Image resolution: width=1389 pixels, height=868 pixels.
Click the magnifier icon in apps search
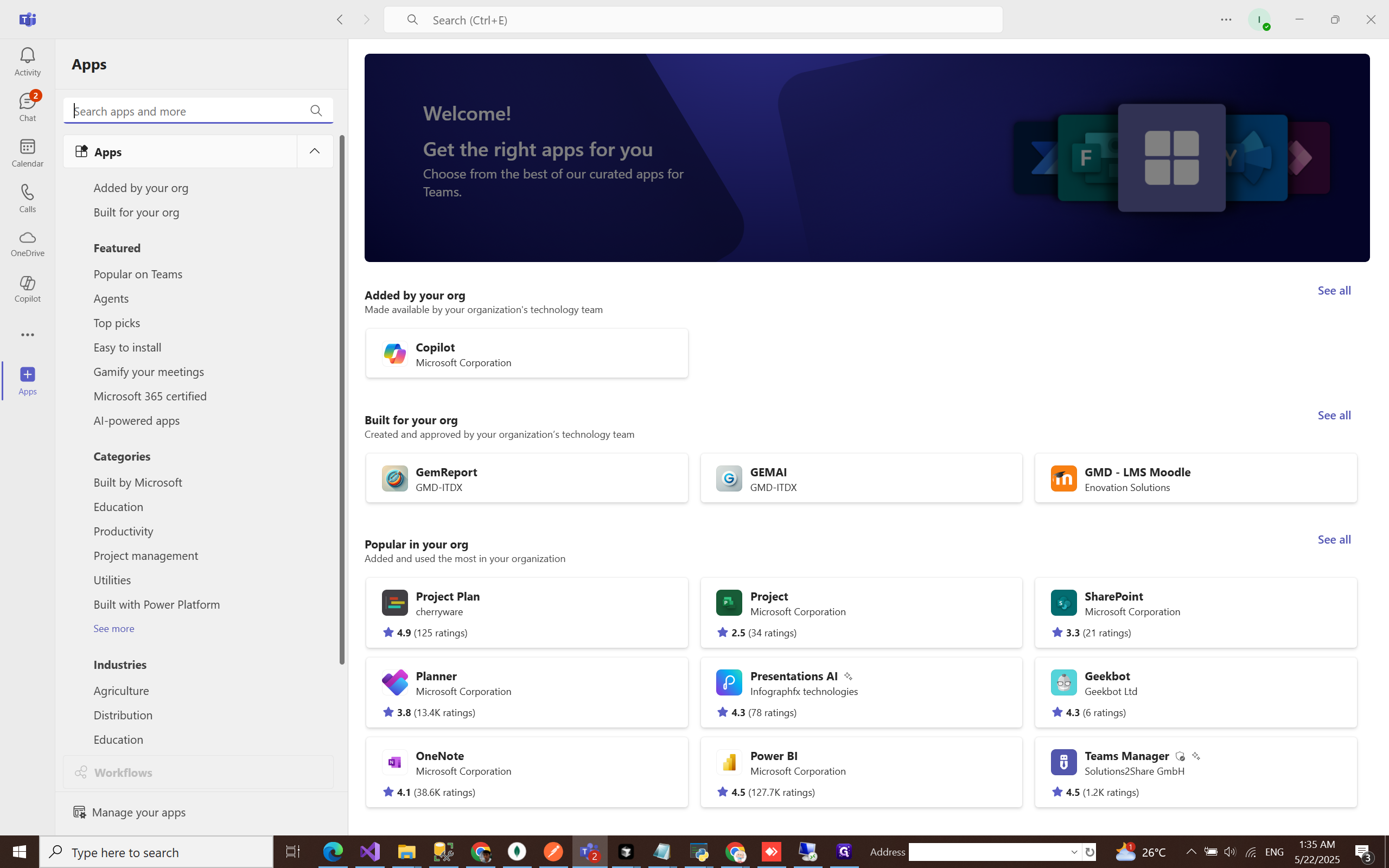316,110
